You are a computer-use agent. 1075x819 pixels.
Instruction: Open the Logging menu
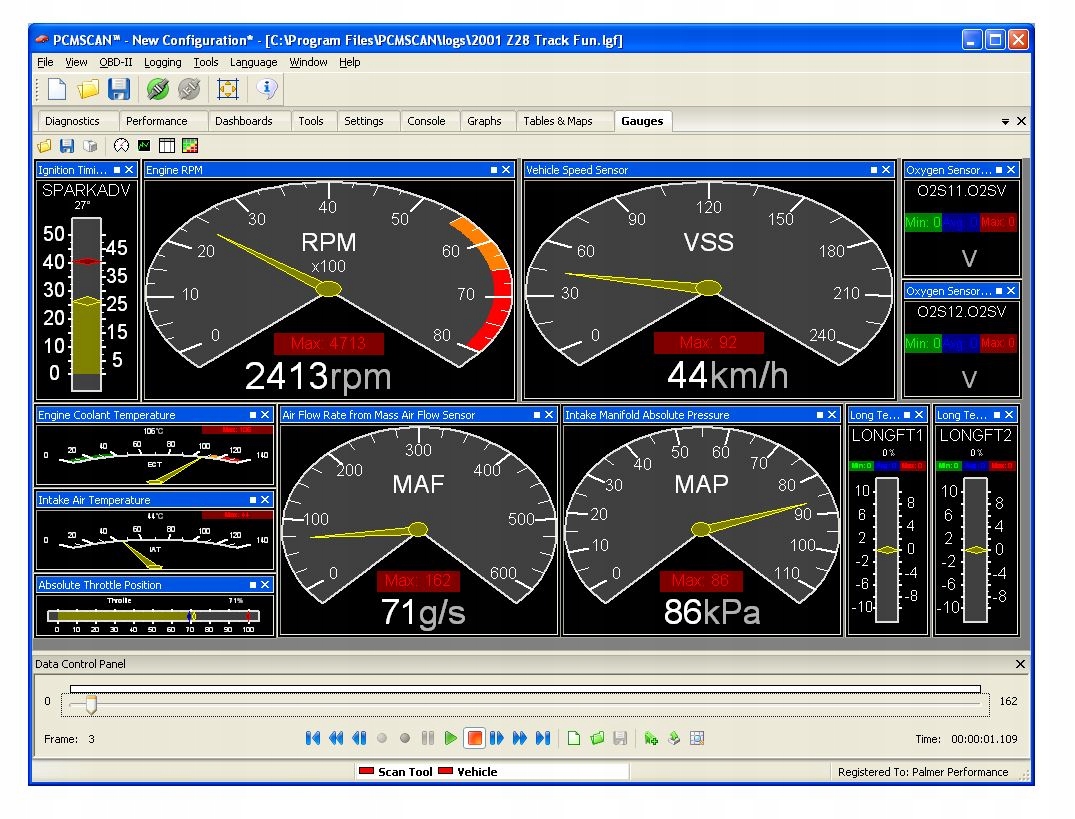point(162,62)
